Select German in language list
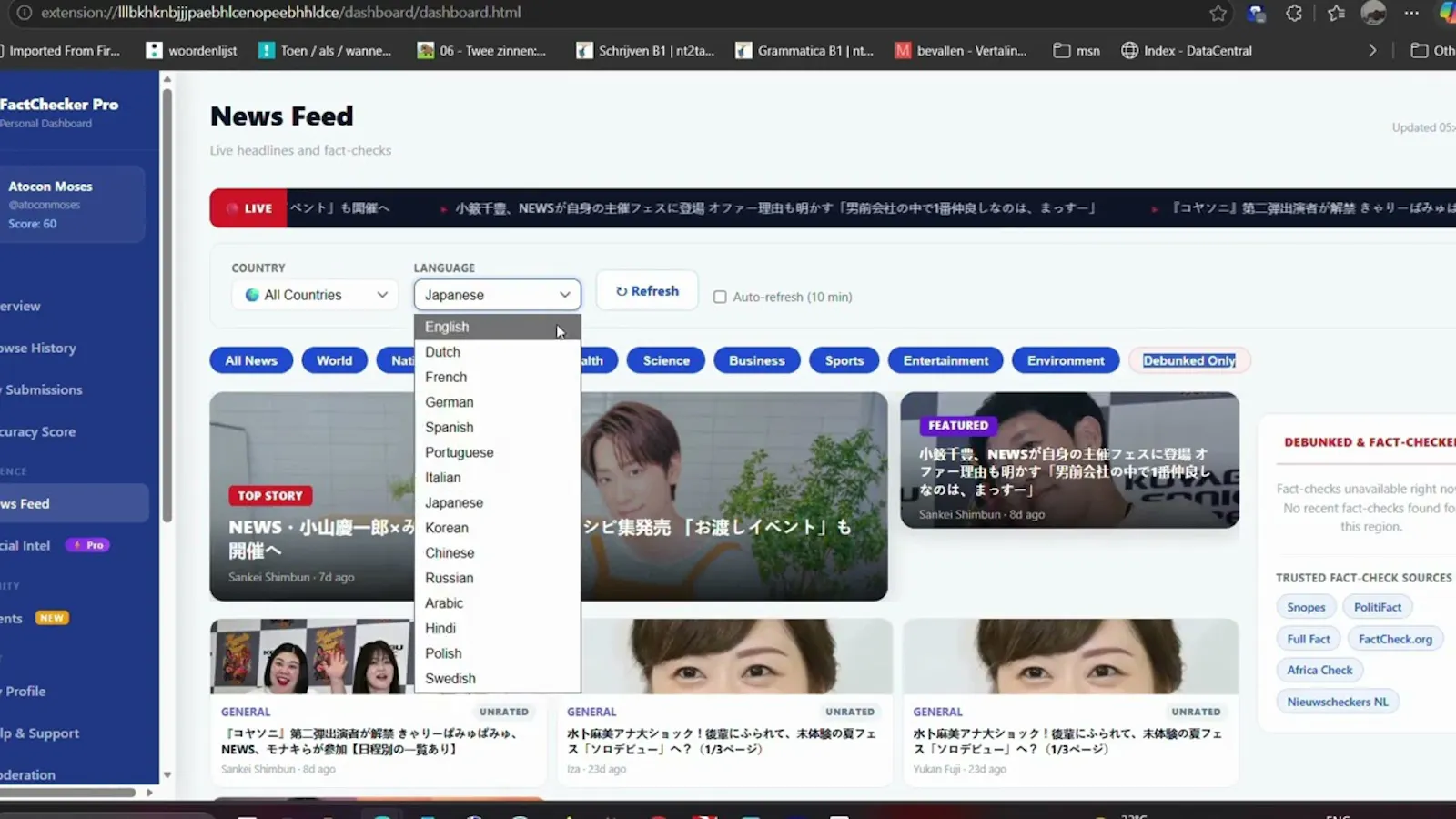Viewport: 1456px width, 819px height. coord(497,402)
